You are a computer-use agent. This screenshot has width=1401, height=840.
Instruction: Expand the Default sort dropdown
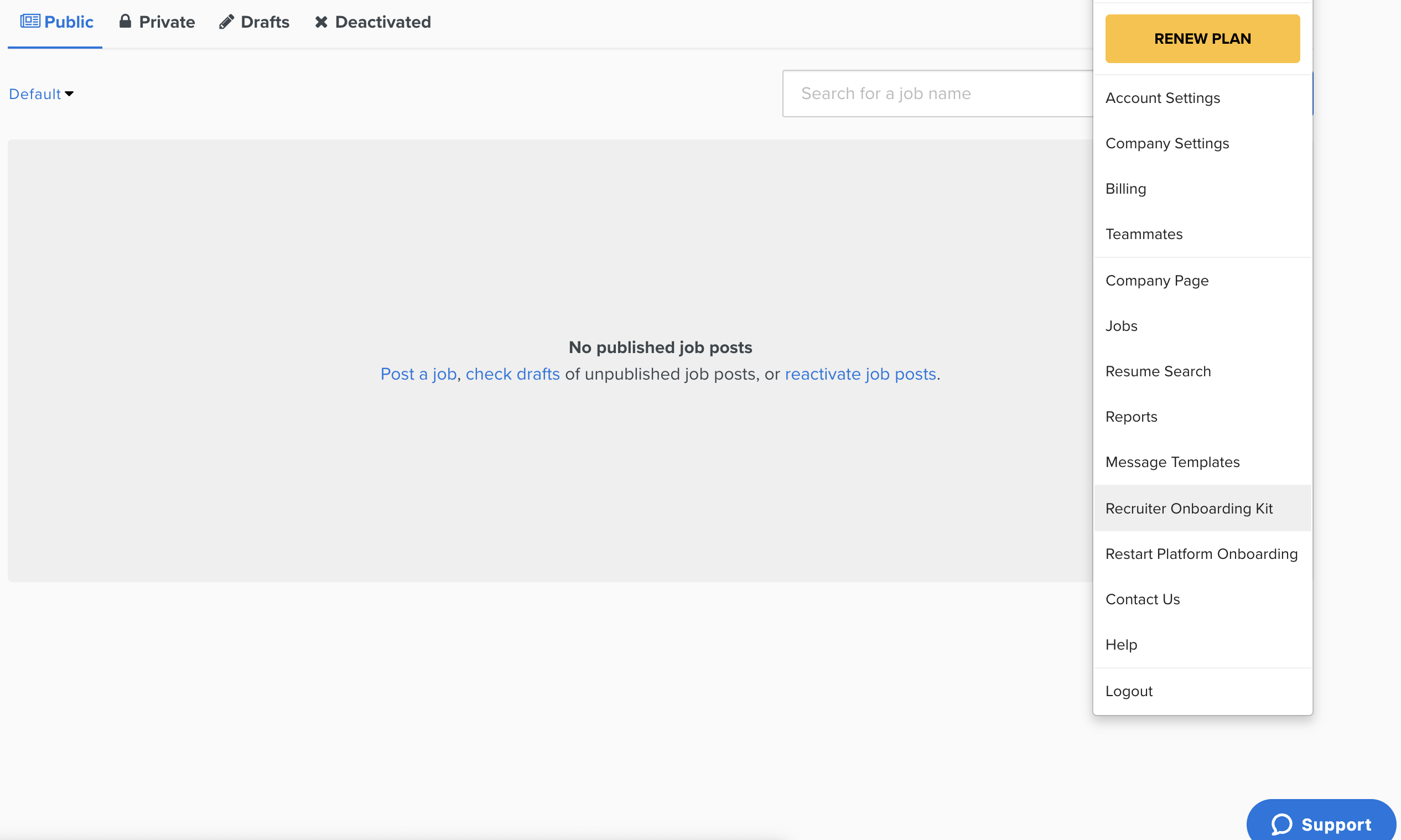pos(41,94)
